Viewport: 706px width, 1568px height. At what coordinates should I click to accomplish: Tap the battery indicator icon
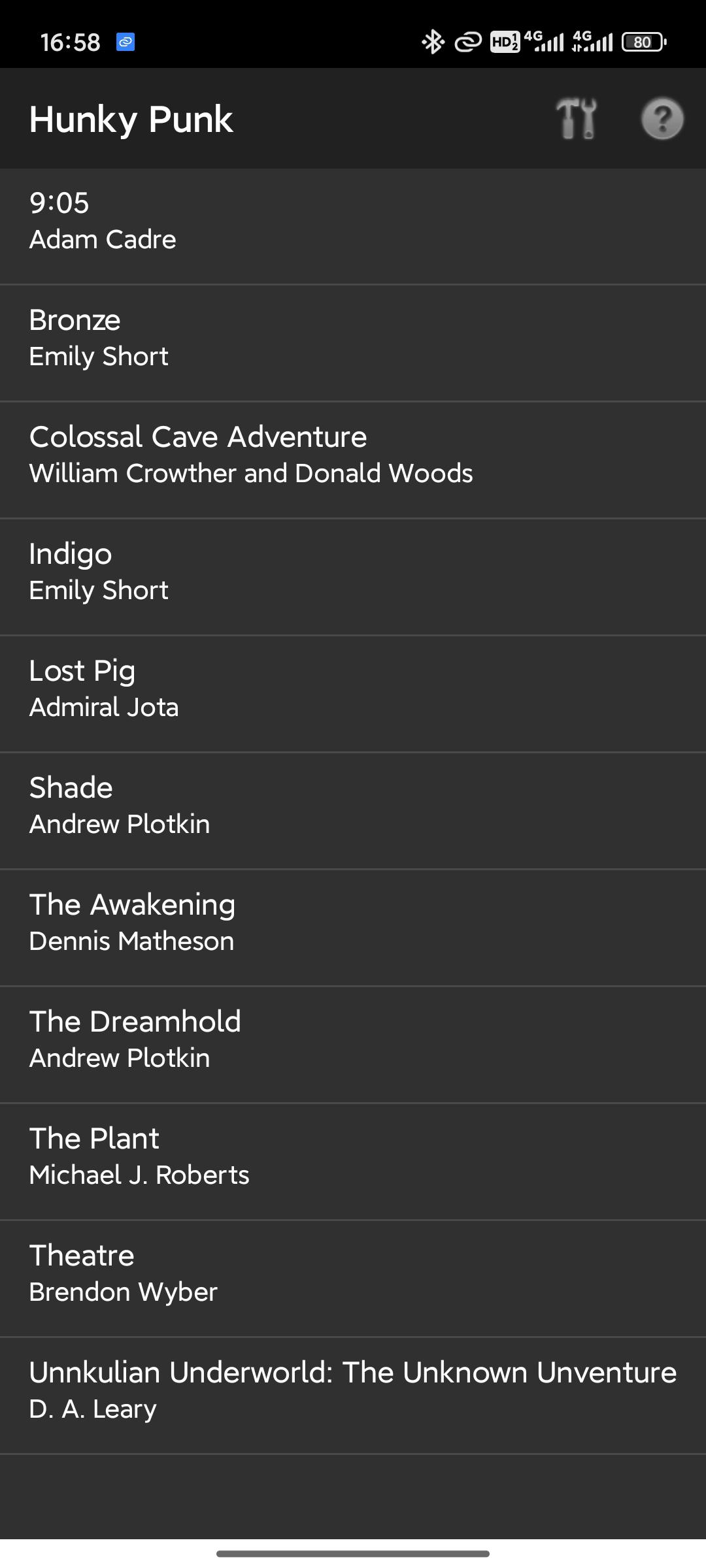(x=644, y=42)
